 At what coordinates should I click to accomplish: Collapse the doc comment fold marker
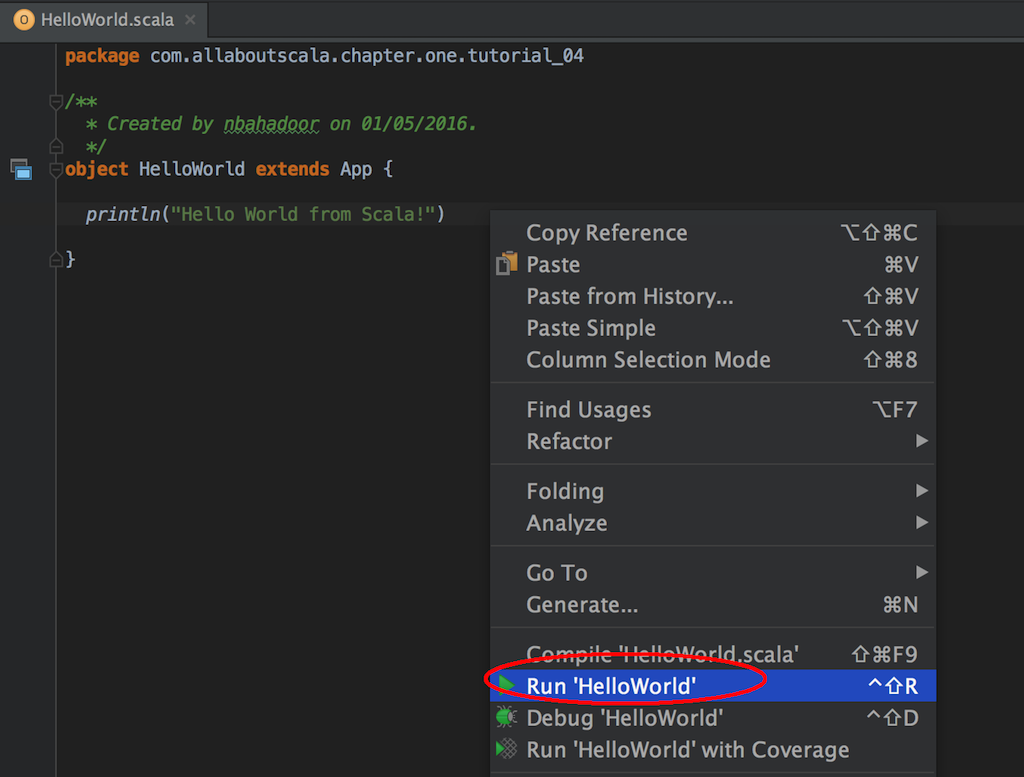[56, 102]
